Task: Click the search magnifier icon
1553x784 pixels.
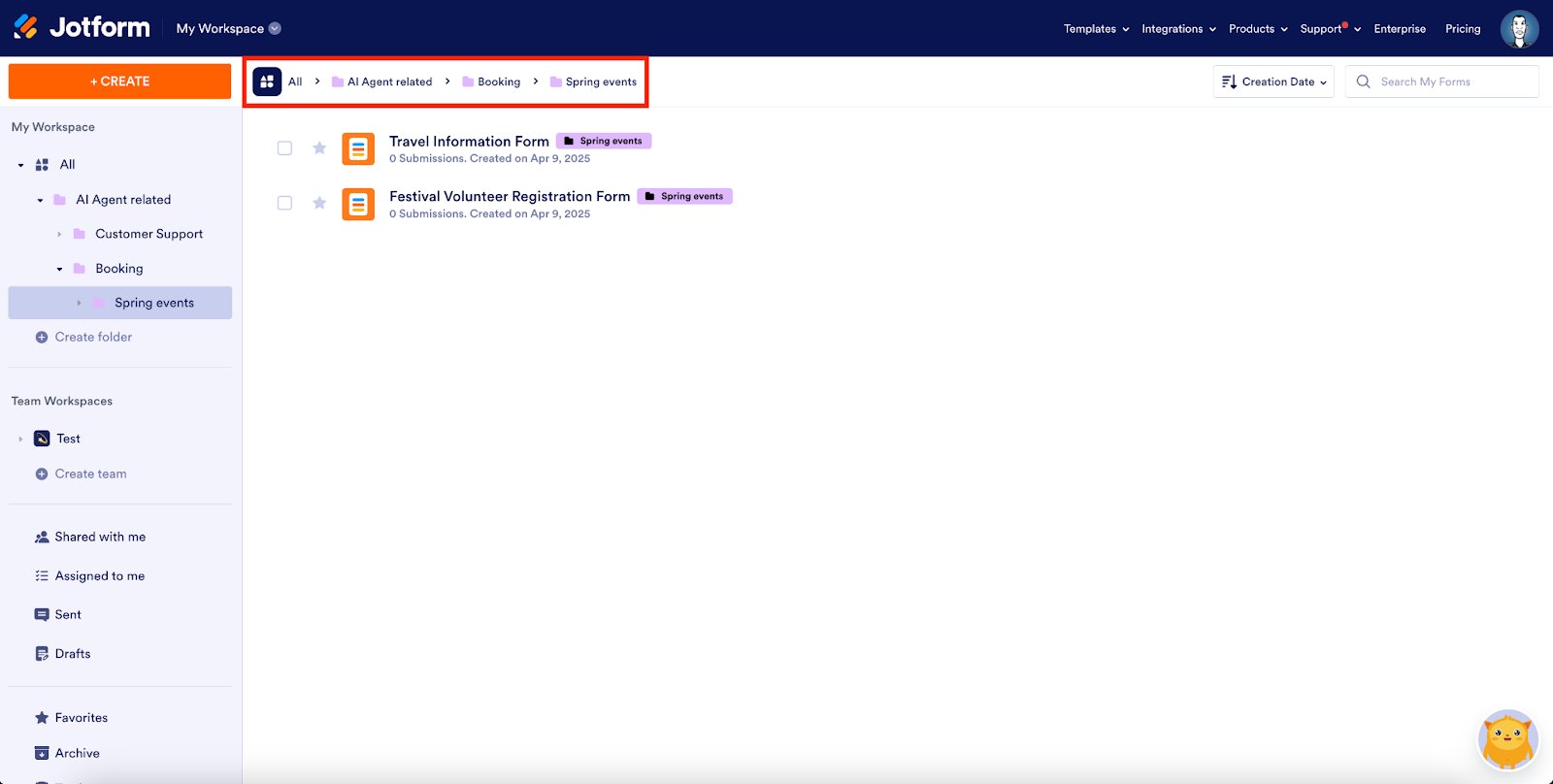Action: (x=1363, y=82)
